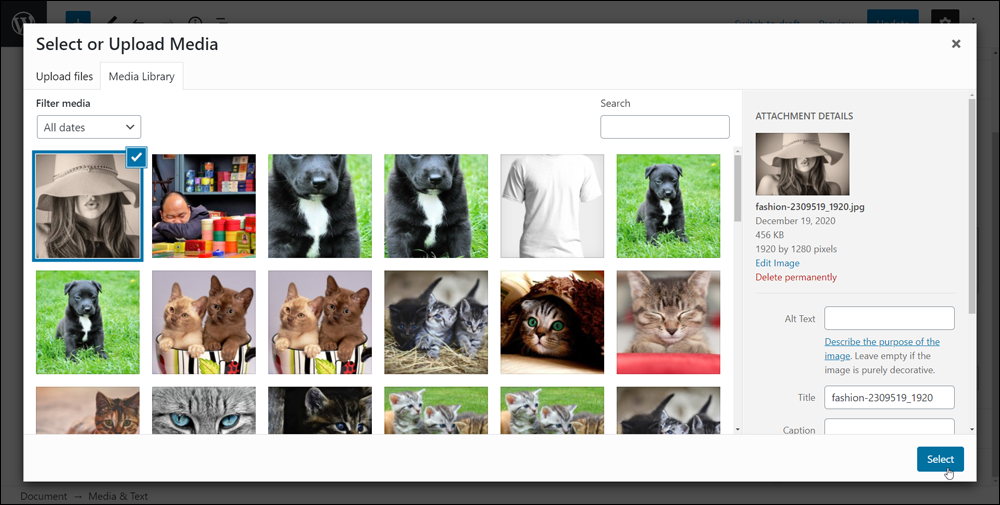Choose the orange cat thumbnail in bottom row
The height and width of the screenshot is (505, 1000).
tap(87, 410)
